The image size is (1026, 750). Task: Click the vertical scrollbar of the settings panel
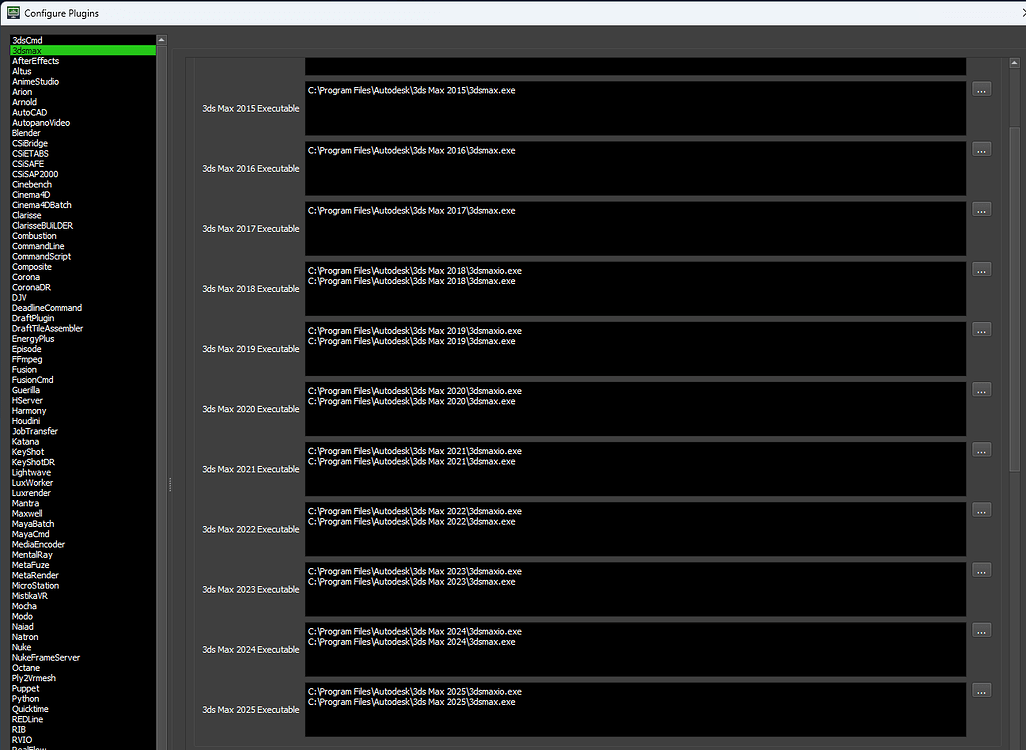(x=1016, y=400)
